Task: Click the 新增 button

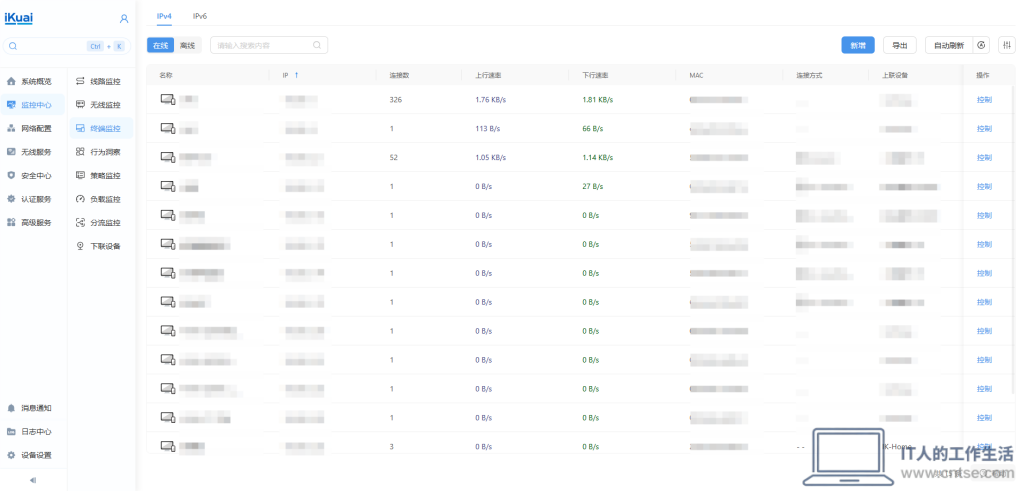Action: (x=858, y=45)
